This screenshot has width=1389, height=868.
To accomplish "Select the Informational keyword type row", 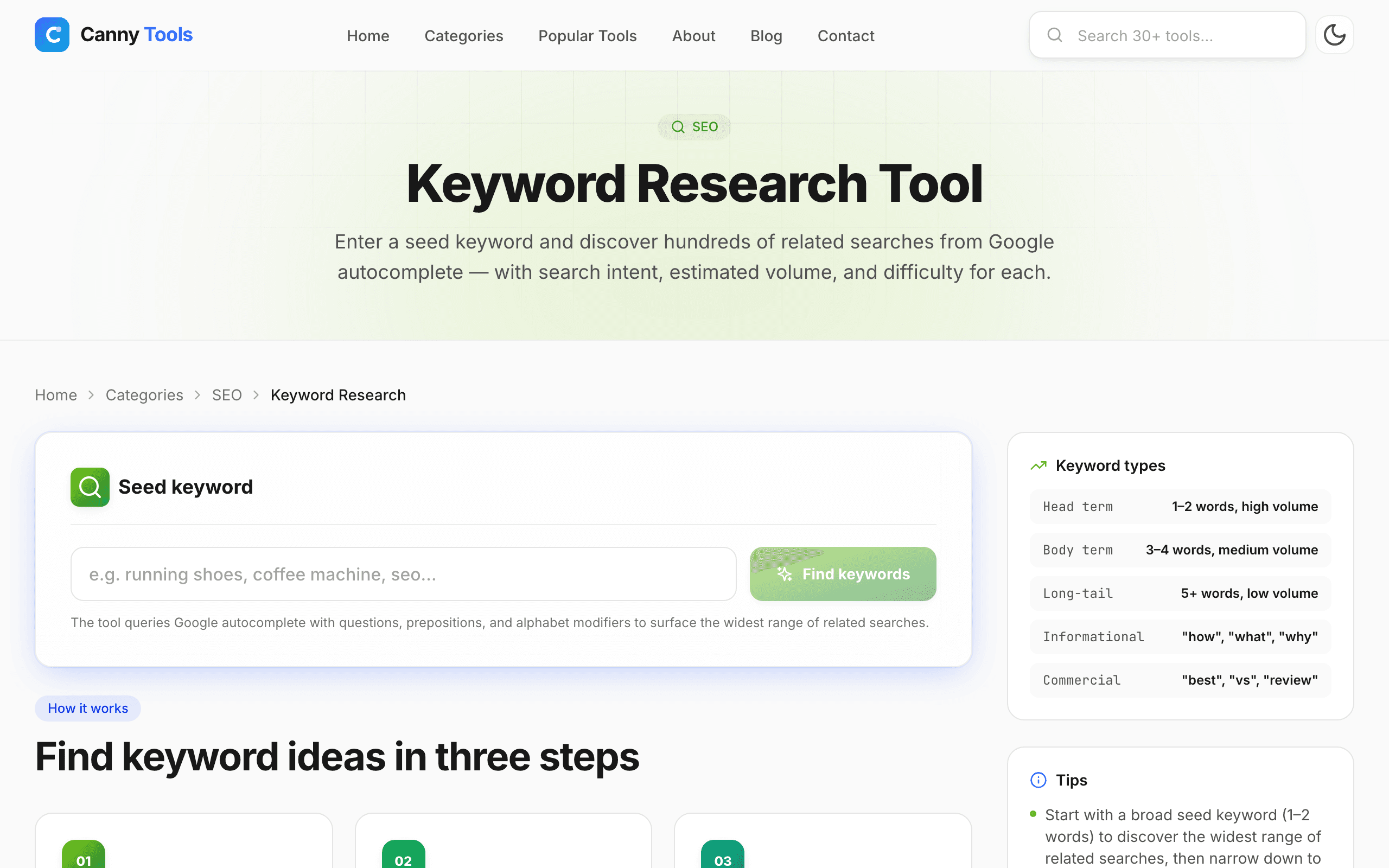I will point(1180,637).
